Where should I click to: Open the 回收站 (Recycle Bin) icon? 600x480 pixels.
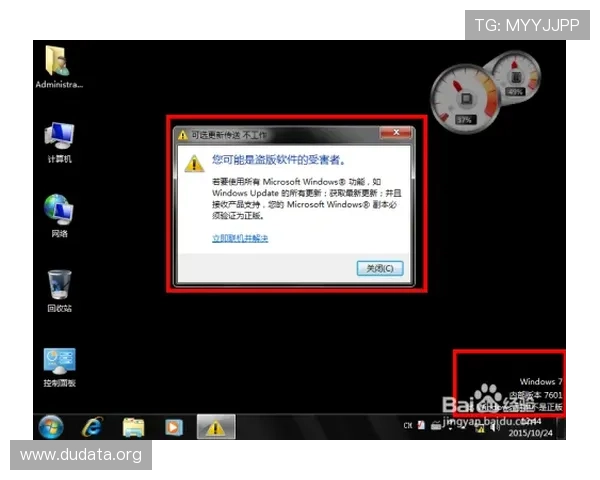[59, 287]
